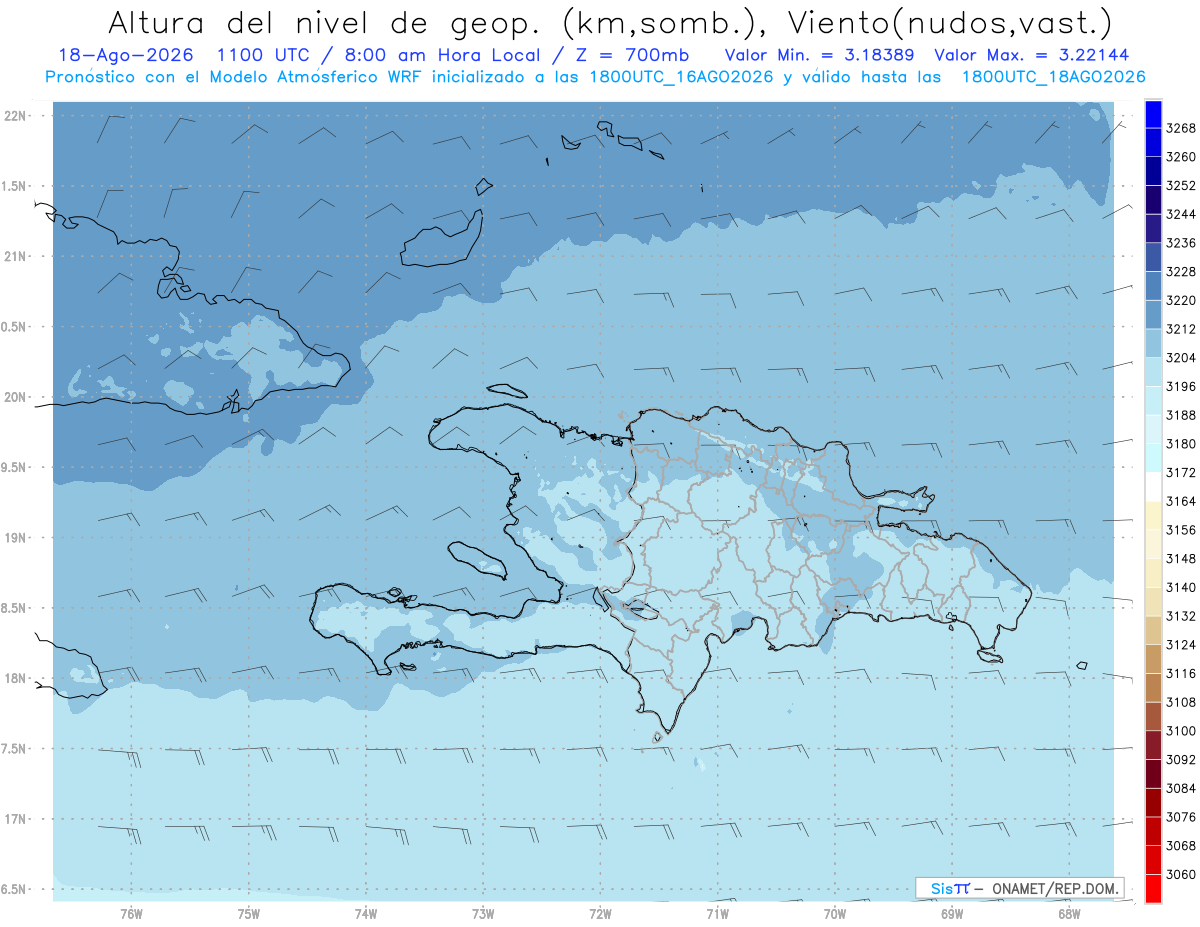Click the '3180' legend value
Image resolution: width=1200 pixels, height=927 pixels.
[x=1181, y=444]
